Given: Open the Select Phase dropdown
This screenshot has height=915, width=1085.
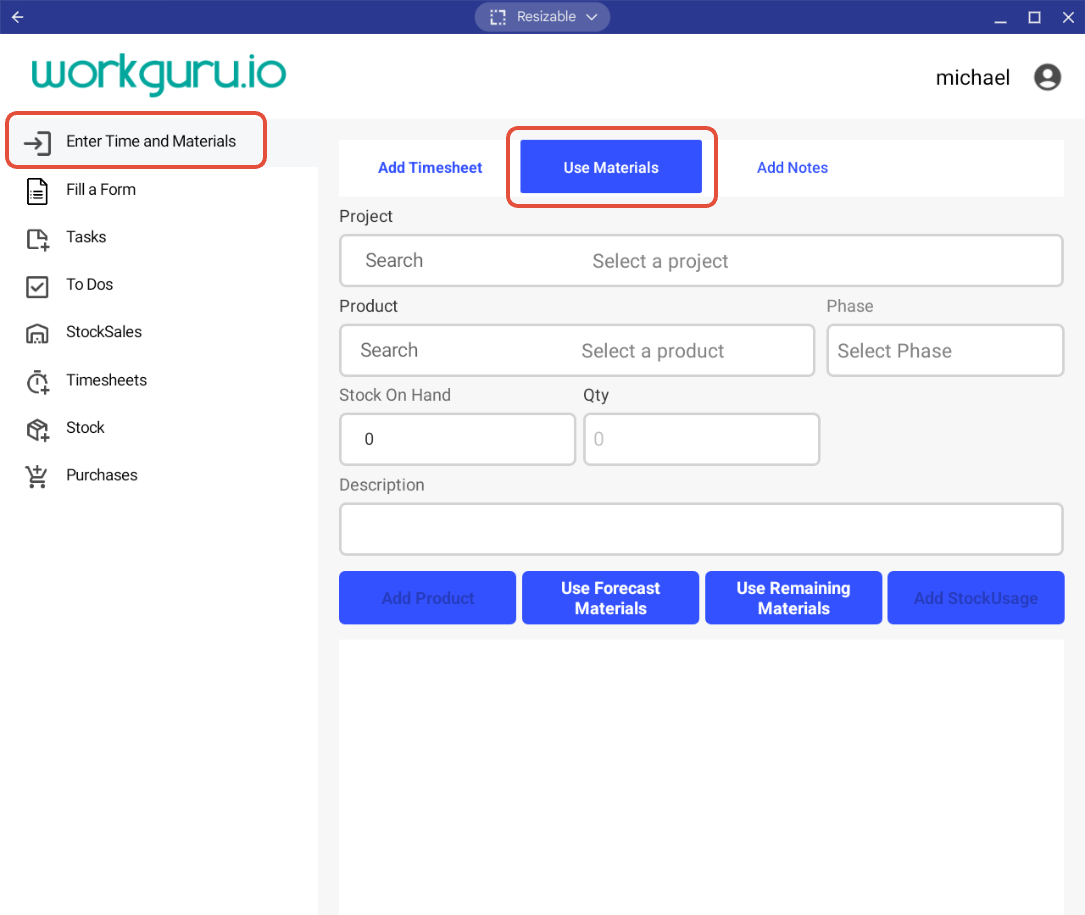Looking at the screenshot, I should point(945,351).
